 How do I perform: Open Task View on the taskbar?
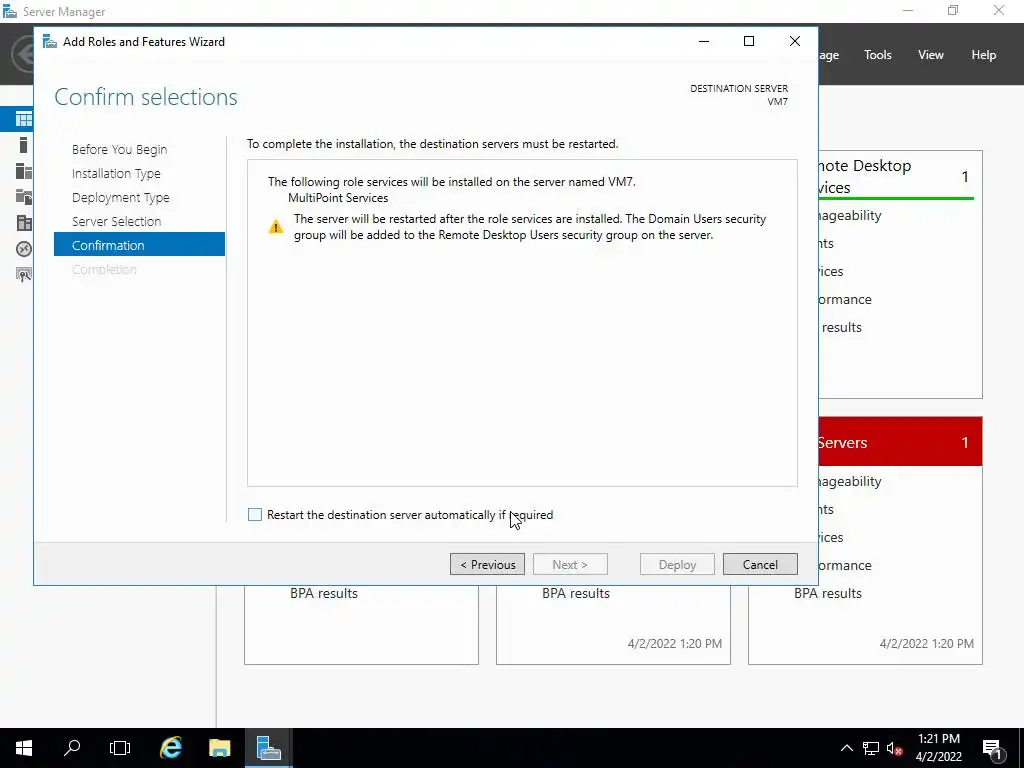[120, 748]
